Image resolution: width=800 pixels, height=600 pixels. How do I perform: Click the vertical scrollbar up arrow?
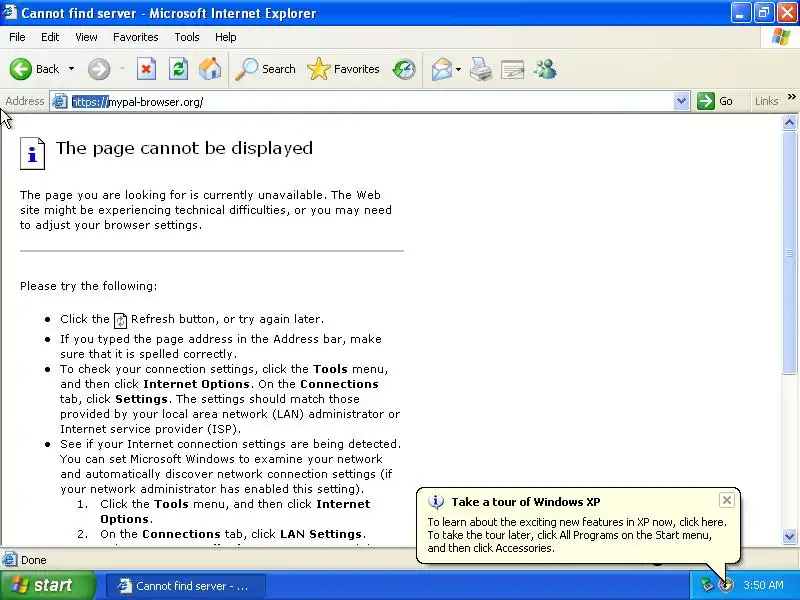pos(789,122)
